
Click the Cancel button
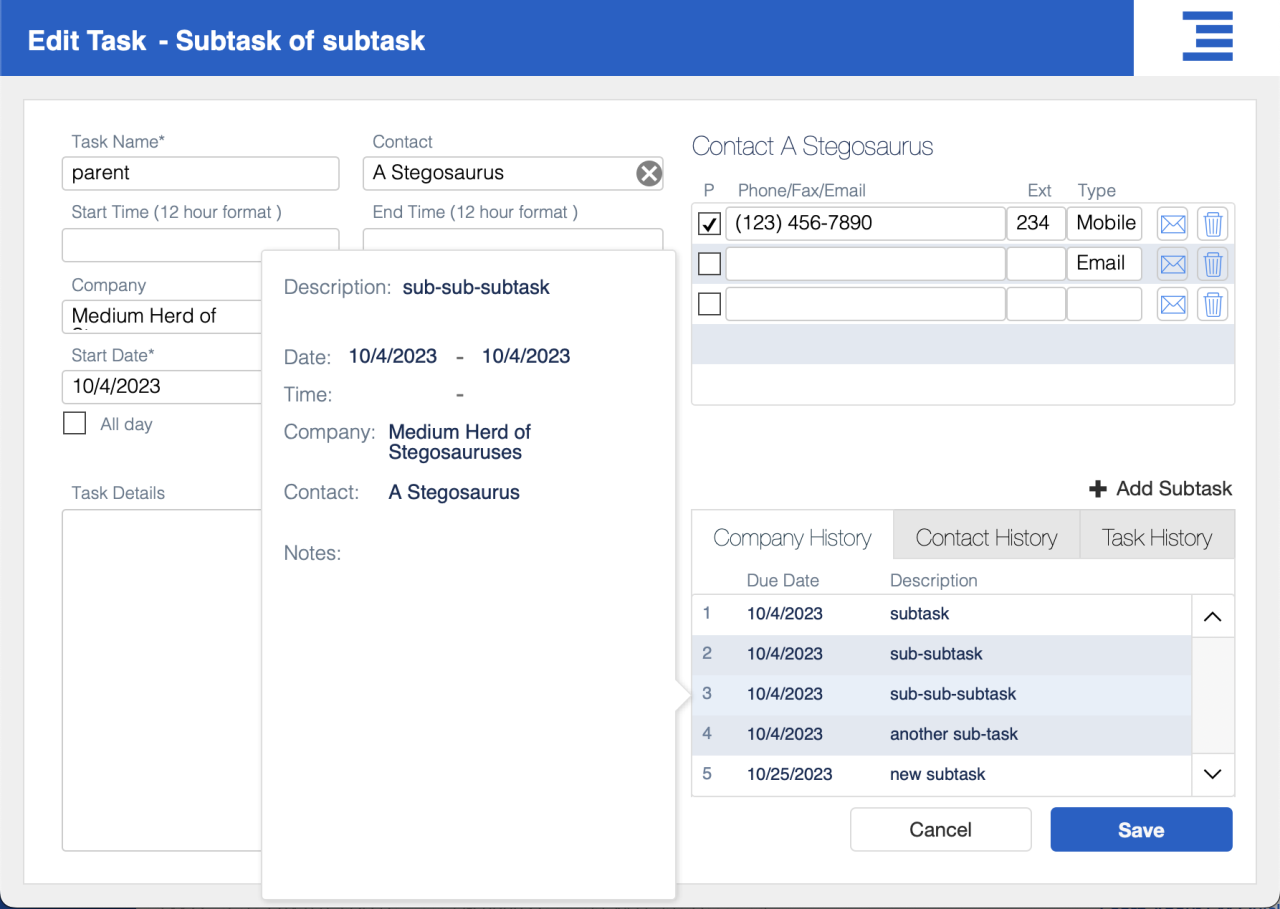click(940, 830)
